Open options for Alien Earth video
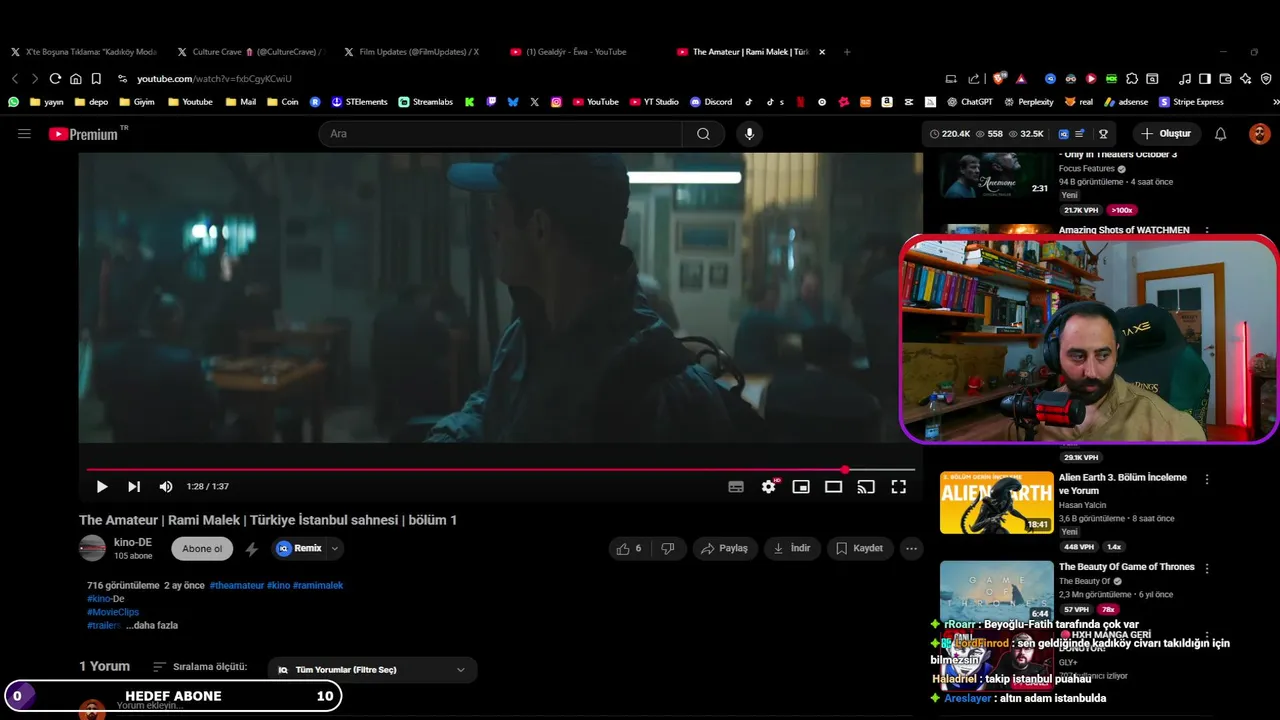Screen dimensions: 1280x720 coord(1207,480)
